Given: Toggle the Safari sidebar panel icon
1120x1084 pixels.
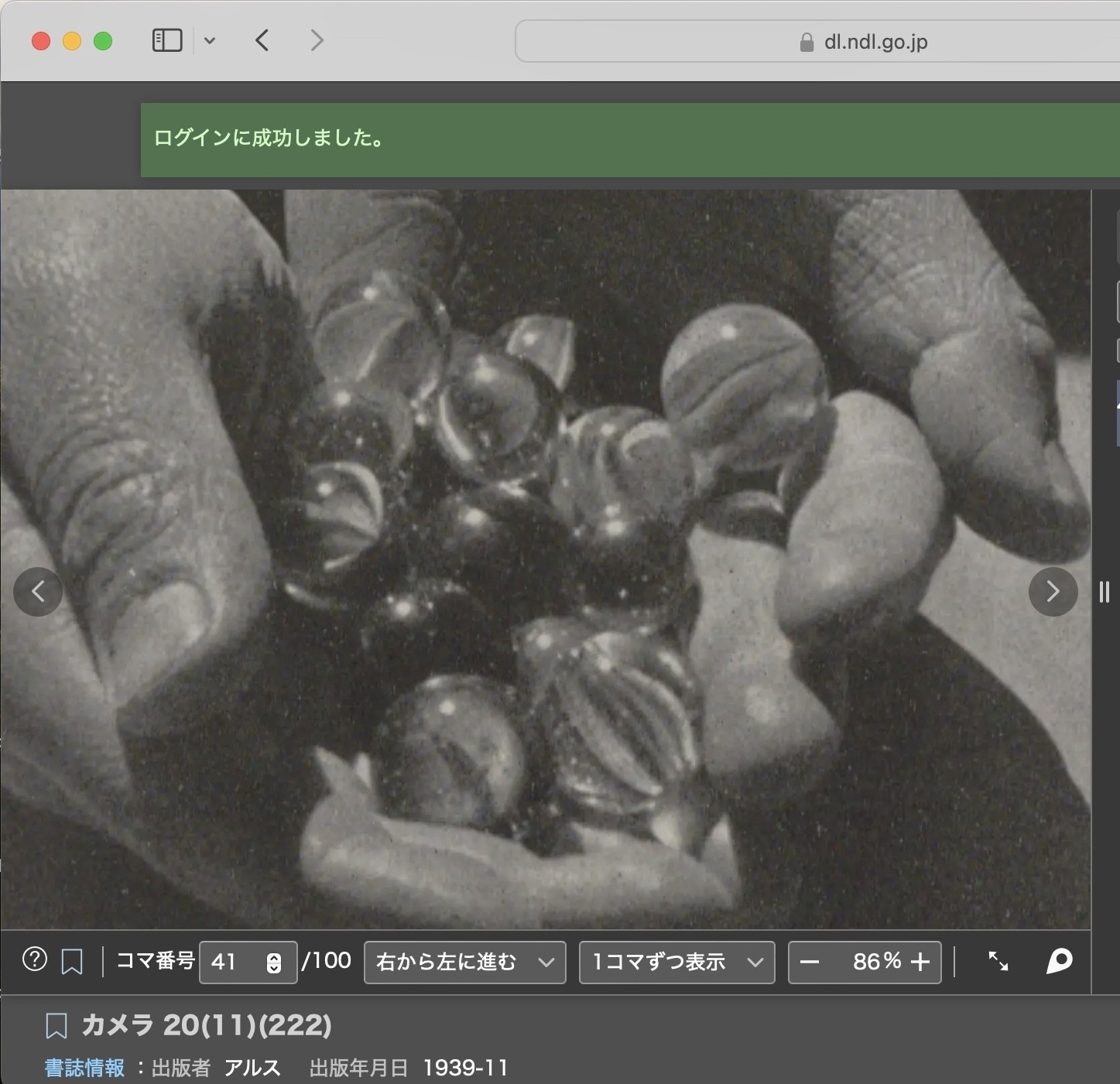Looking at the screenshot, I should pyautogui.click(x=166, y=40).
